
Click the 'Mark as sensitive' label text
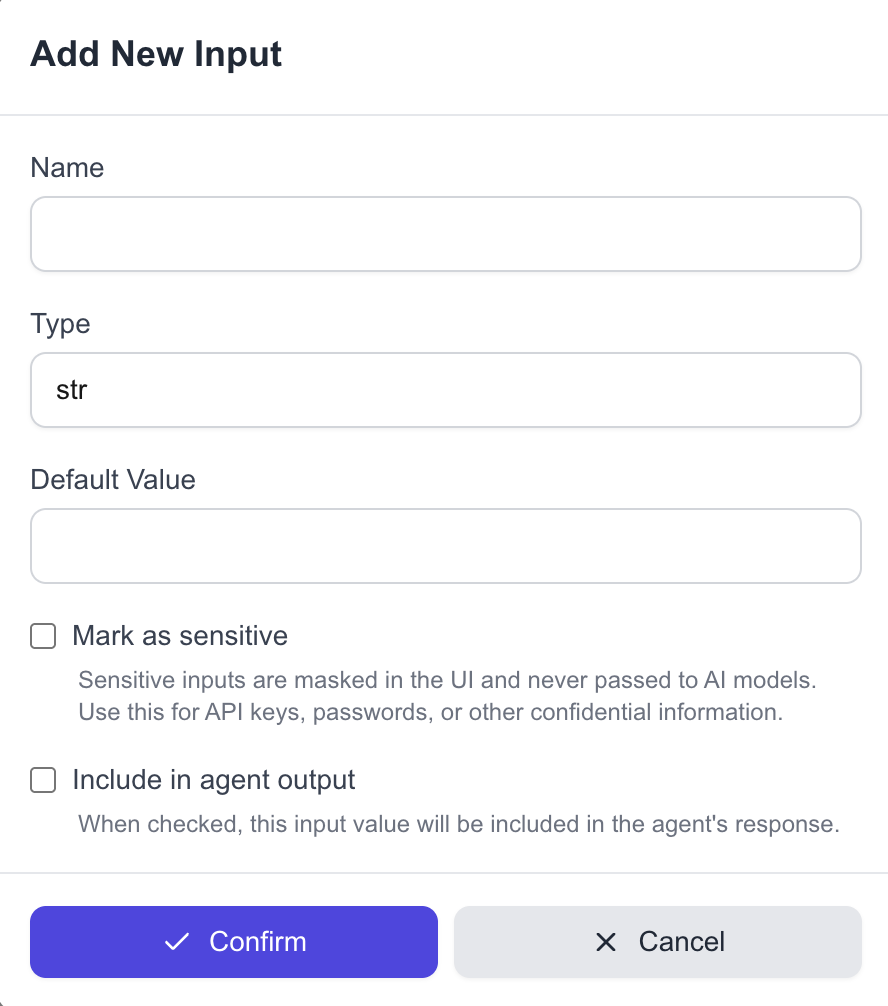point(180,636)
